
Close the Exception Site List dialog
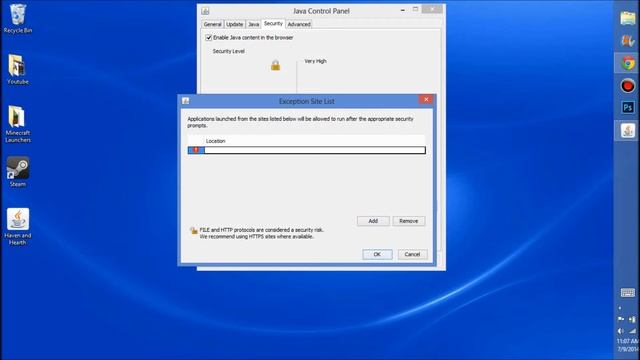426,100
